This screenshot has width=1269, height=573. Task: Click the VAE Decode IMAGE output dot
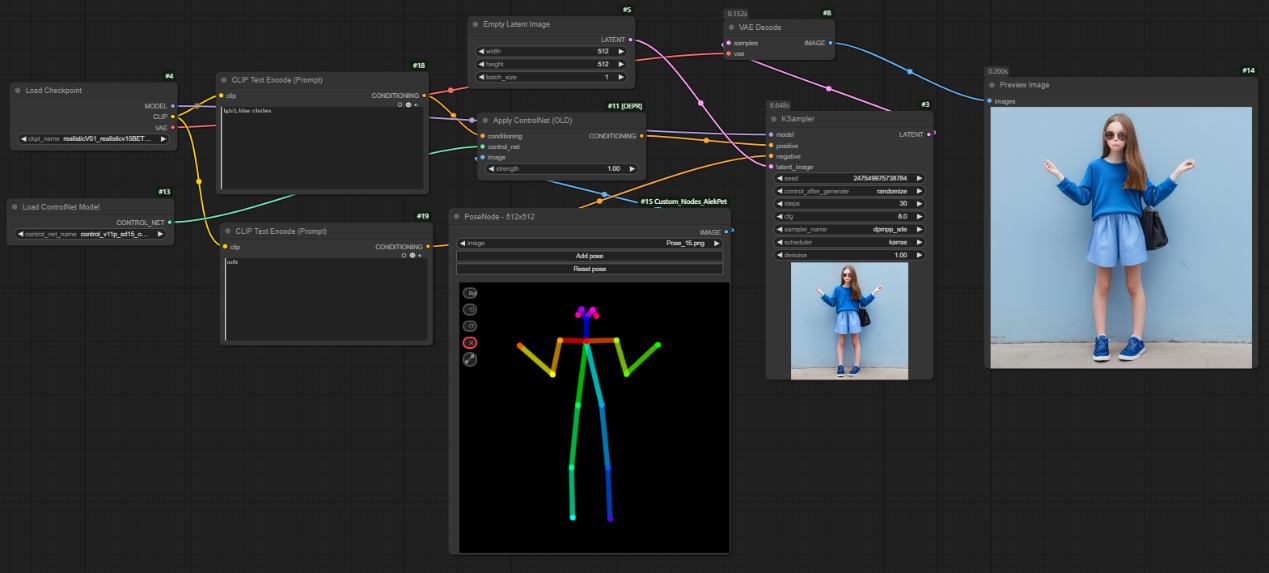point(831,43)
